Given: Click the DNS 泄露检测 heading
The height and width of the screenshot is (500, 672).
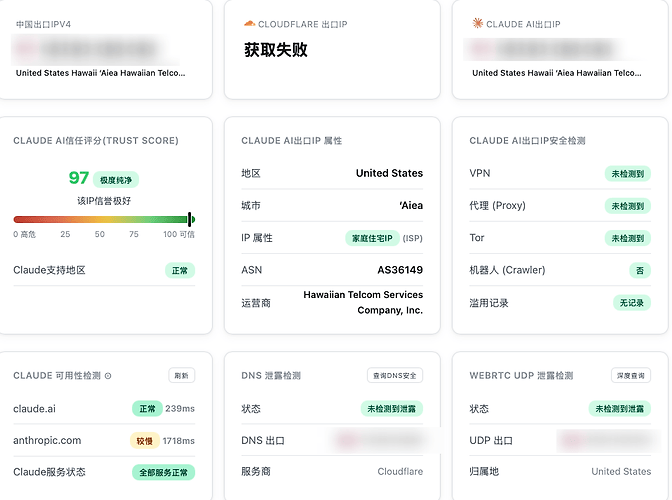Looking at the screenshot, I should (271, 376).
